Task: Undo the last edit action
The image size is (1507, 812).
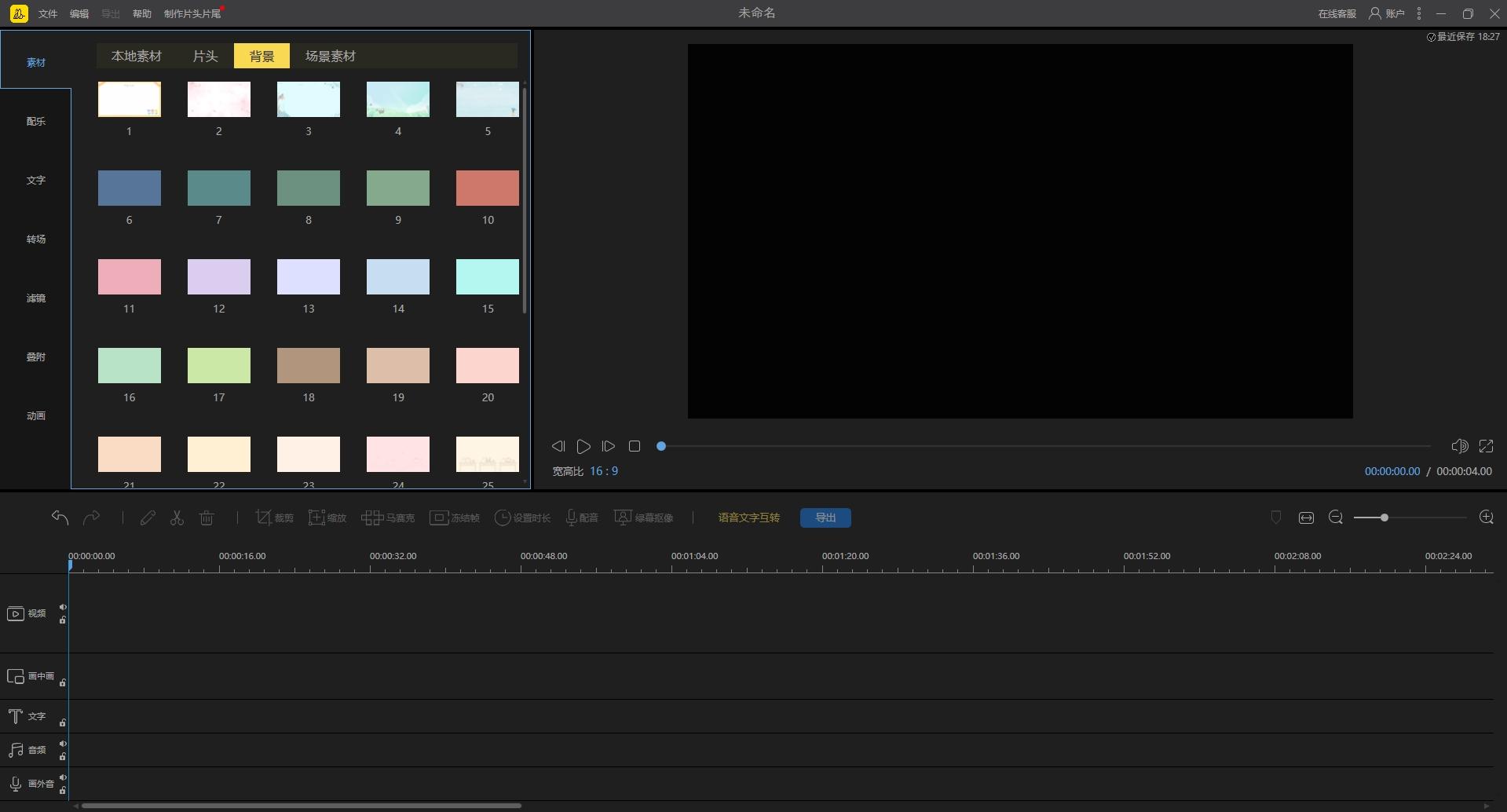Action: [60, 518]
